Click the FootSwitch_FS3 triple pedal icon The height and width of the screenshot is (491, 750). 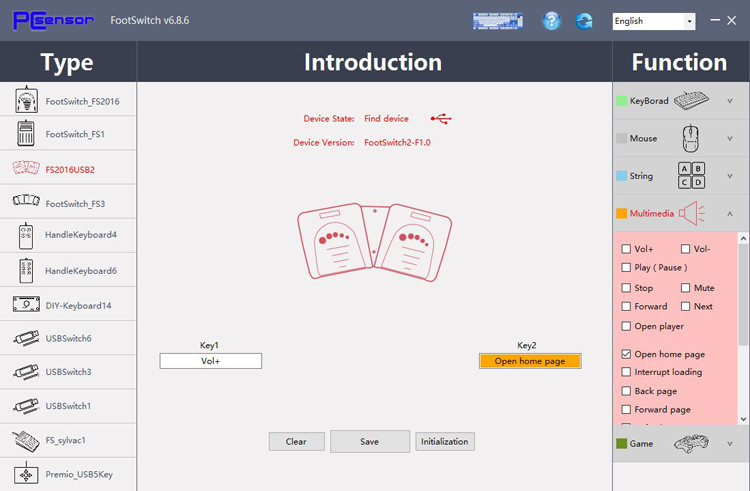(x=26, y=200)
